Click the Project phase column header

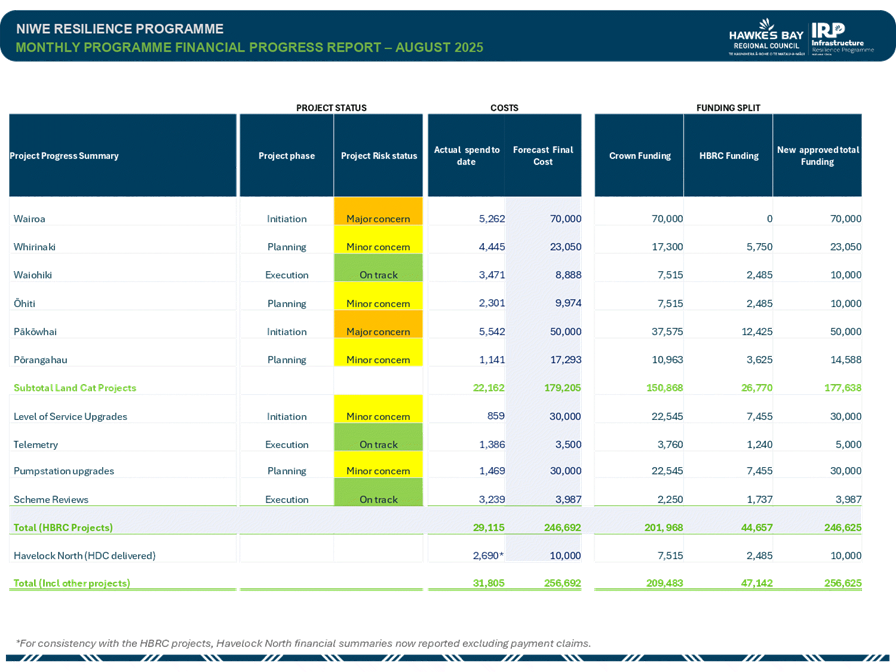[286, 156]
